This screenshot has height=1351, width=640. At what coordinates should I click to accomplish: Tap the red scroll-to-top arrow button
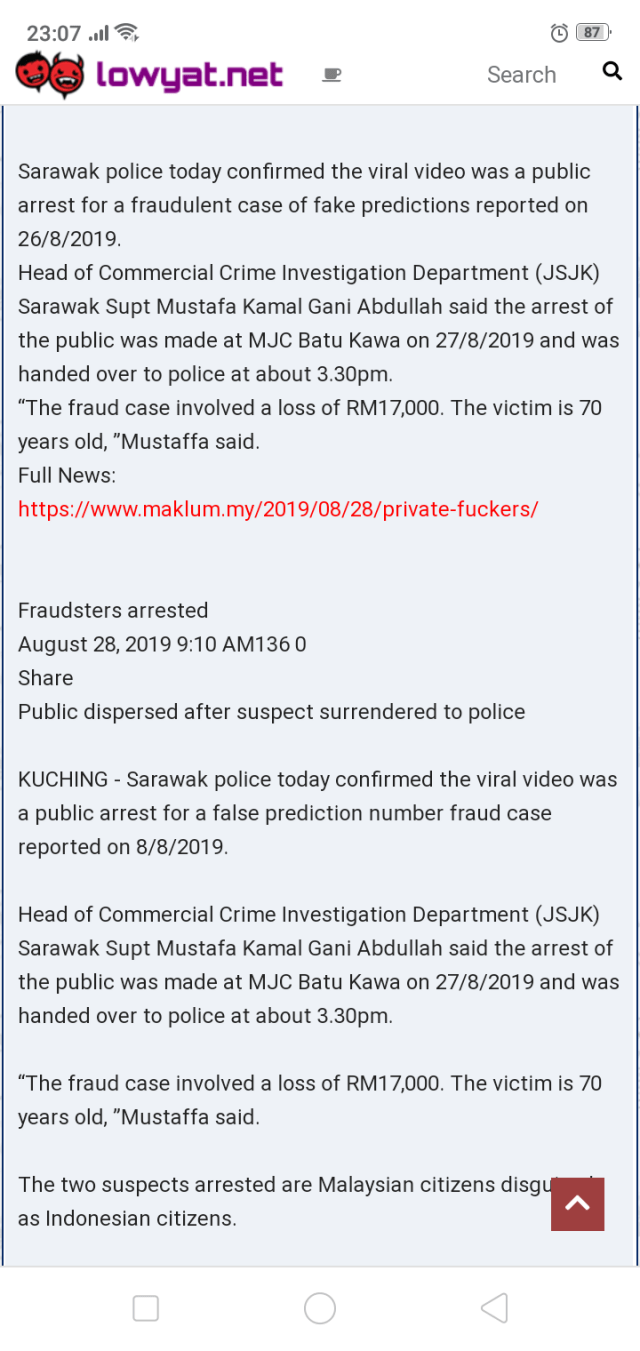tap(577, 1203)
